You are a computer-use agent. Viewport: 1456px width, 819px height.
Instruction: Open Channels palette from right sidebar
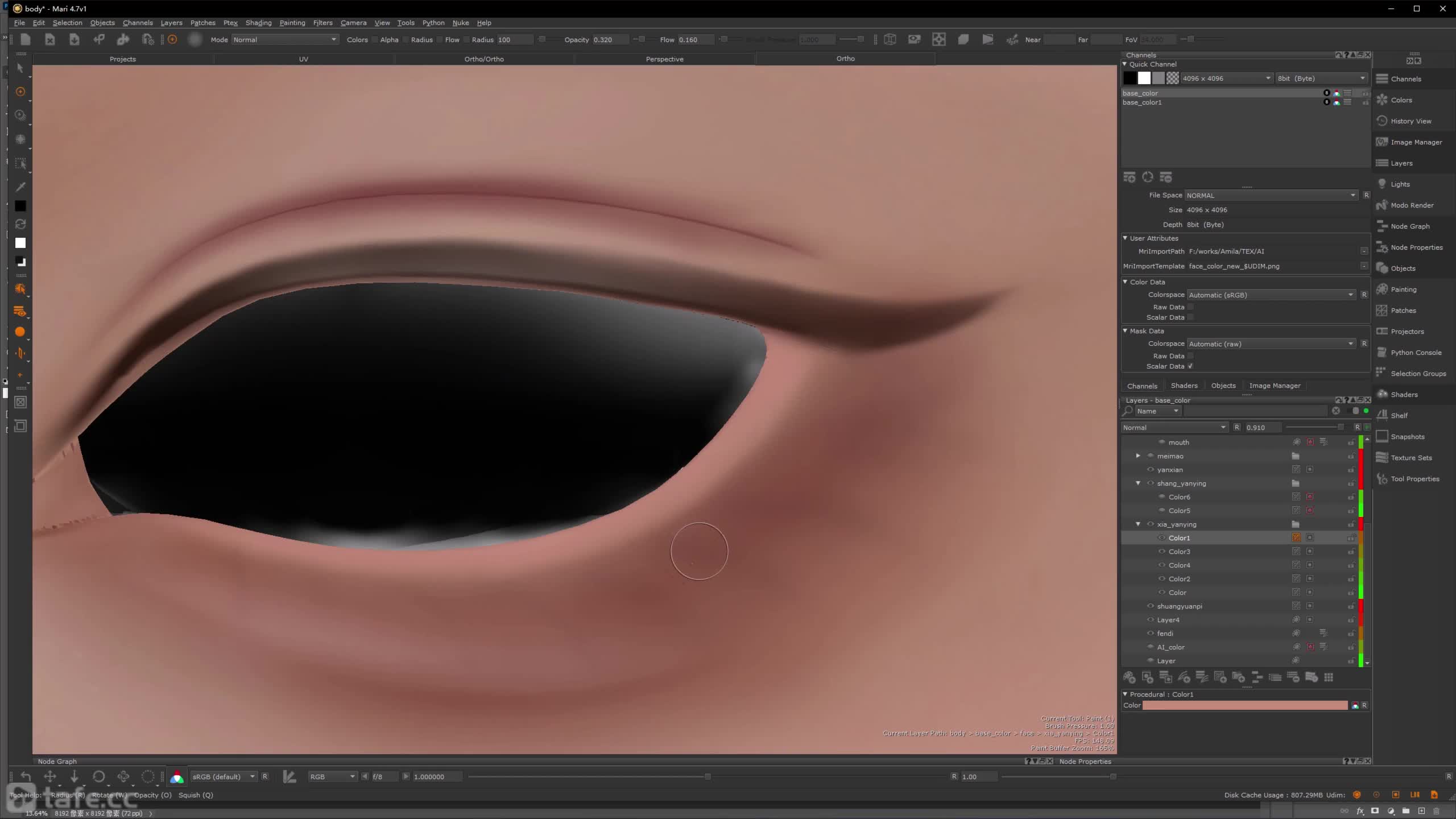[x=1406, y=79]
